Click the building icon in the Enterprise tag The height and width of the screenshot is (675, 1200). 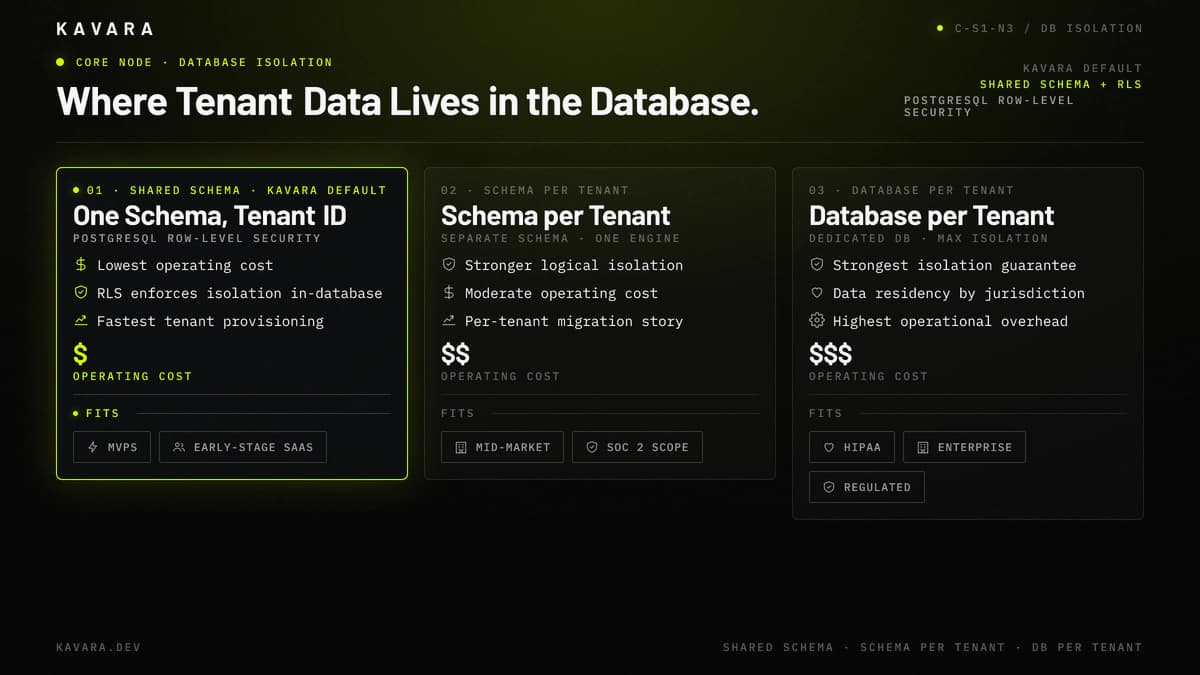[x=923, y=447]
